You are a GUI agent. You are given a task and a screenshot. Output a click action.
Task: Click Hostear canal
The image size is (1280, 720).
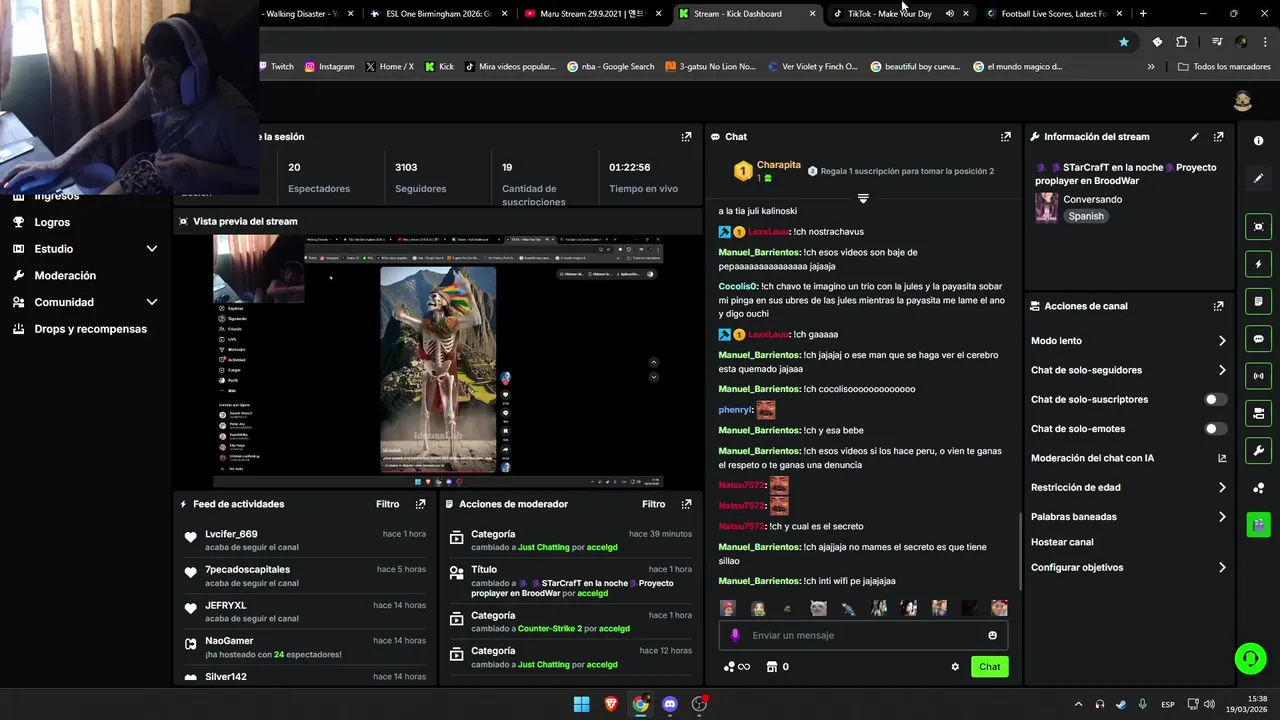[1062, 542]
